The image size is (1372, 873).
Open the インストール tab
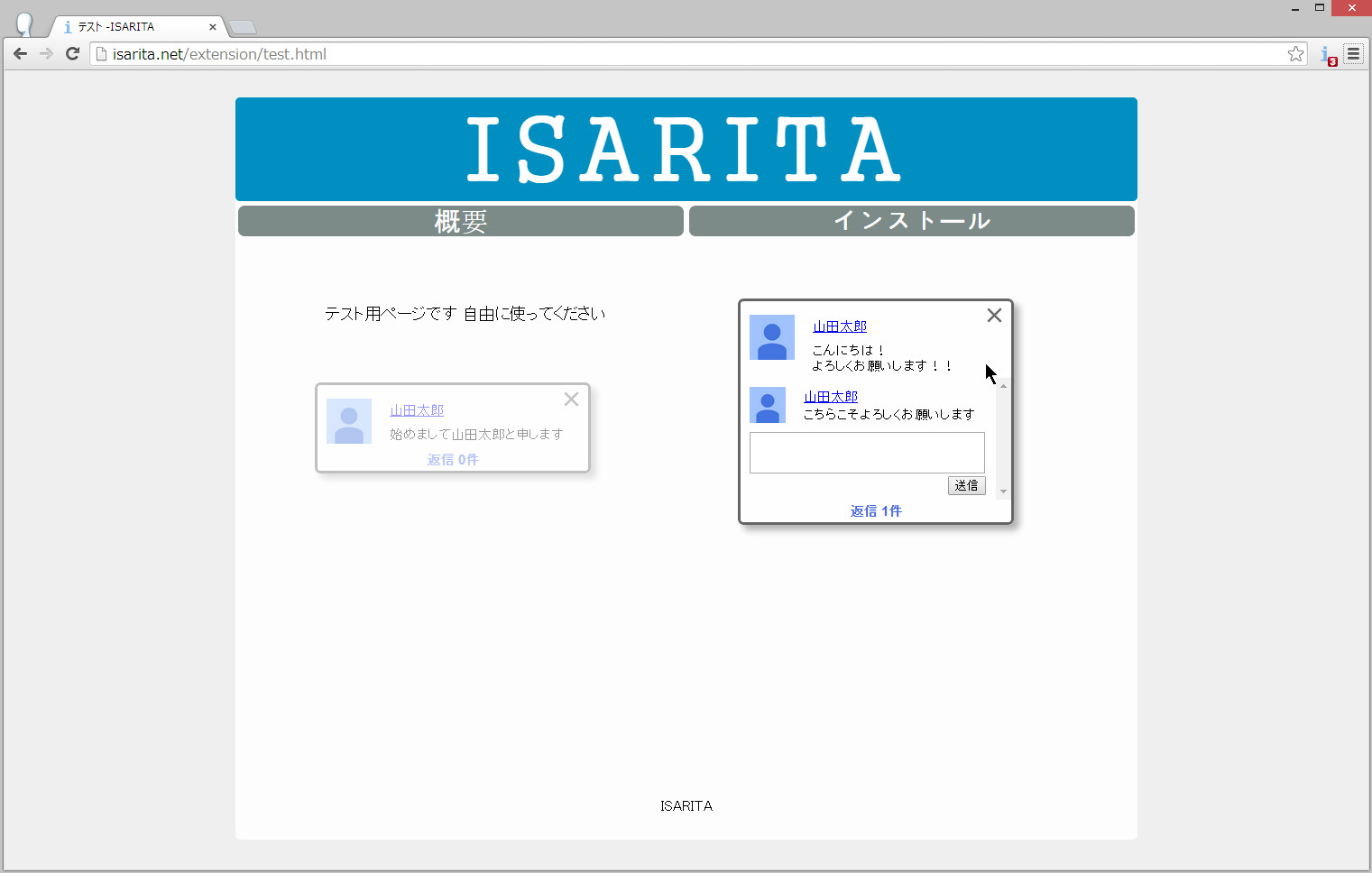[x=912, y=221]
